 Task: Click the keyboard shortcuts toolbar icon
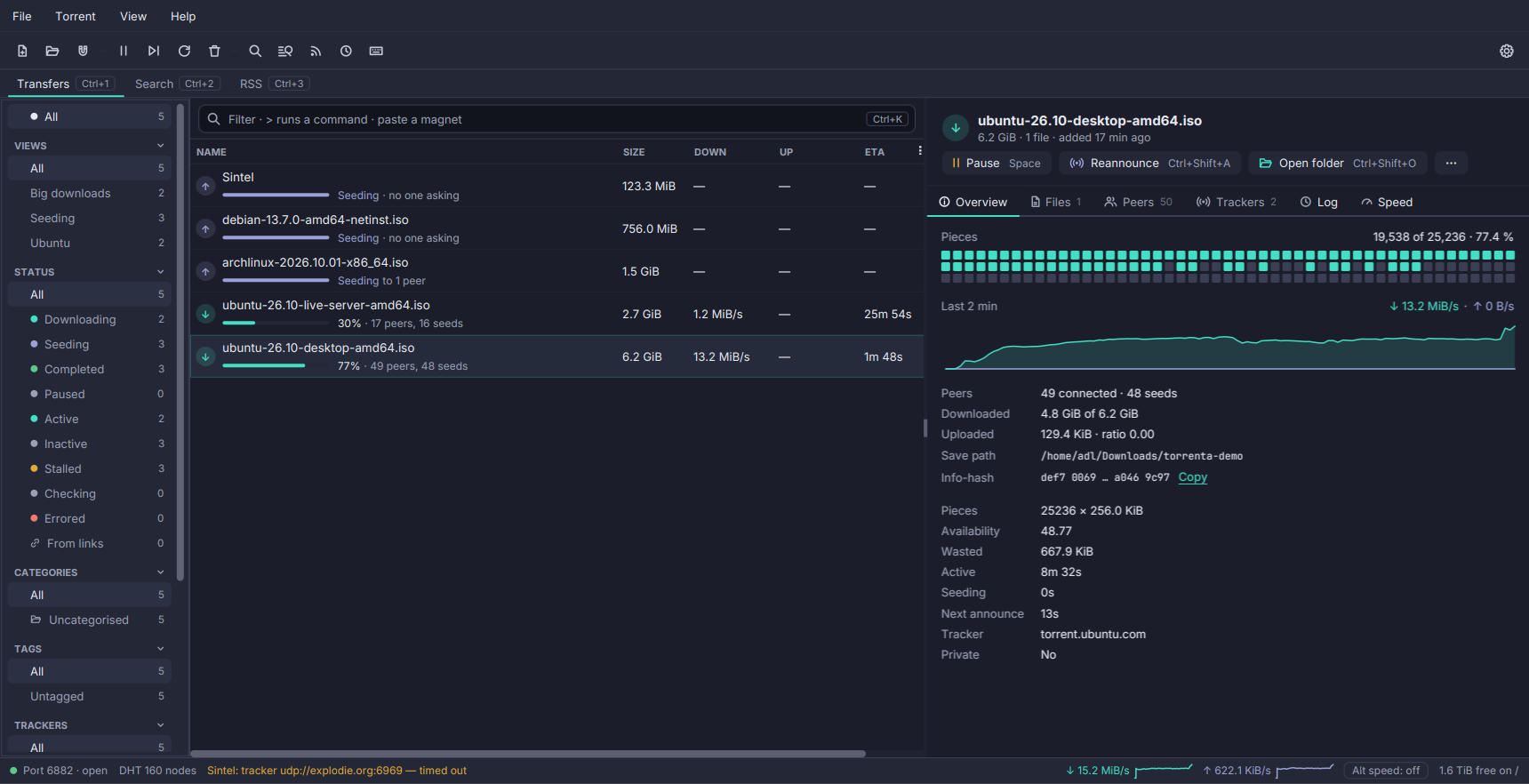pos(376,51)
